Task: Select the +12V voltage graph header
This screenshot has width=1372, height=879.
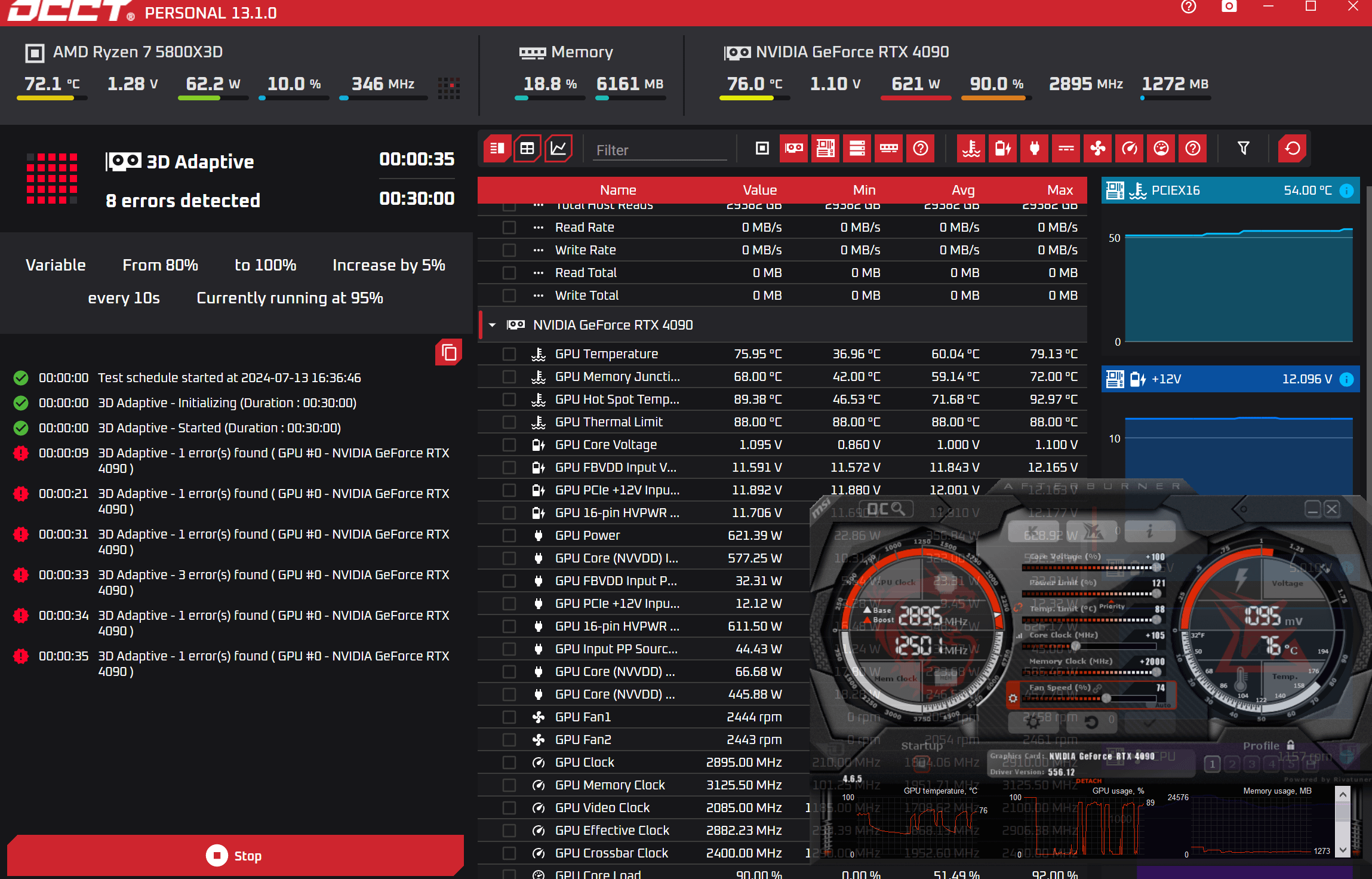Action: point(1231,379)
